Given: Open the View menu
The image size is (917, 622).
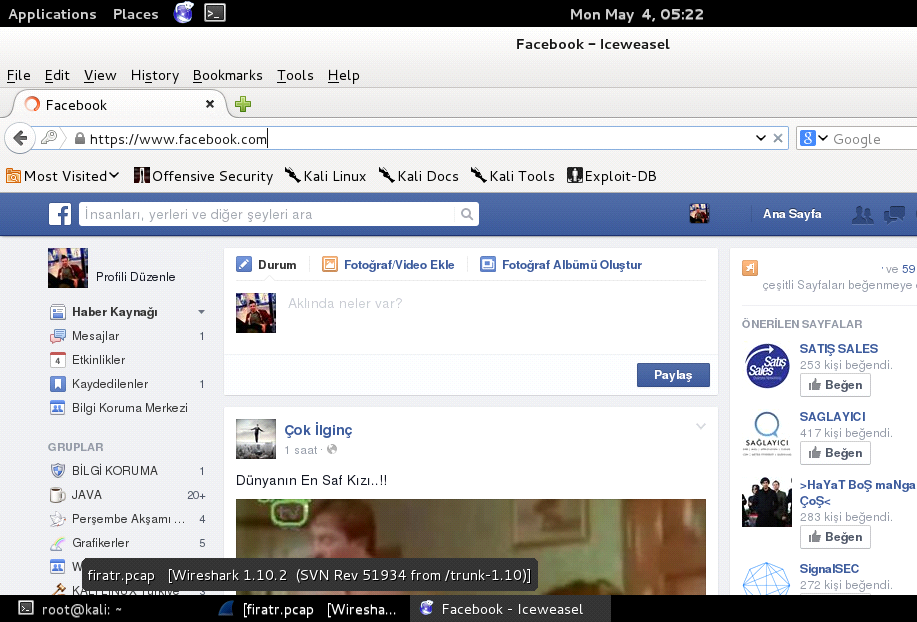Looking at the screenshot, I should 100,75.
